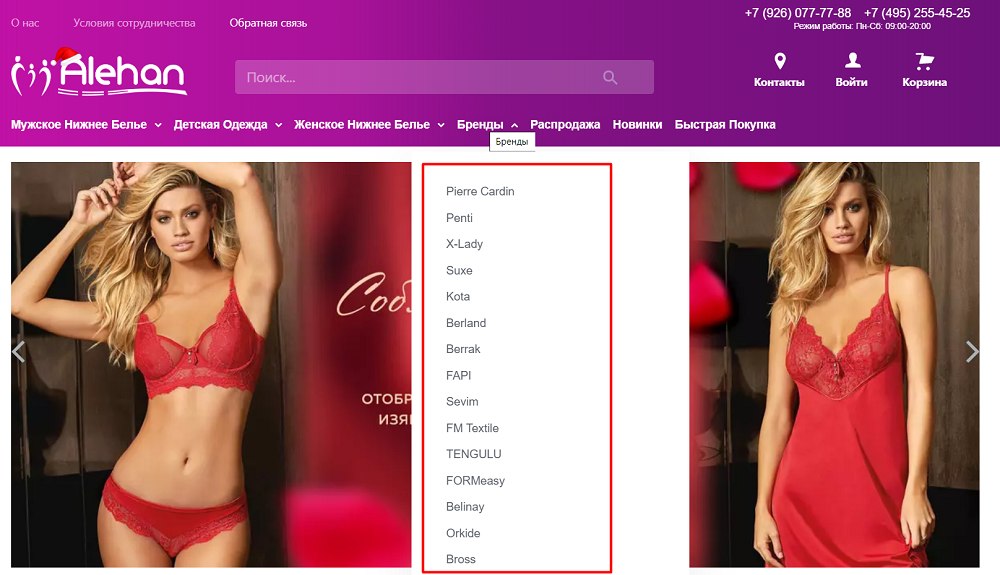Select FAPI brand
The image size is (1000, 575).
tap(459, 375)
